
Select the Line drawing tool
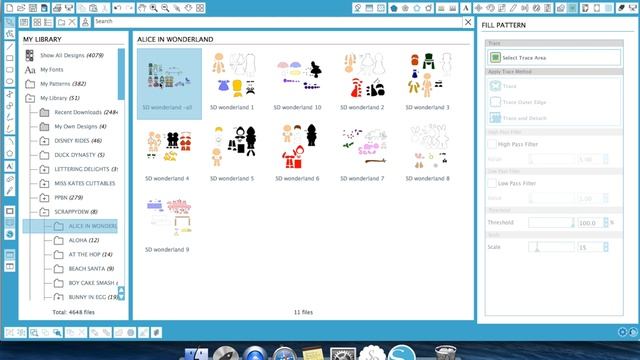click(9, 46)
